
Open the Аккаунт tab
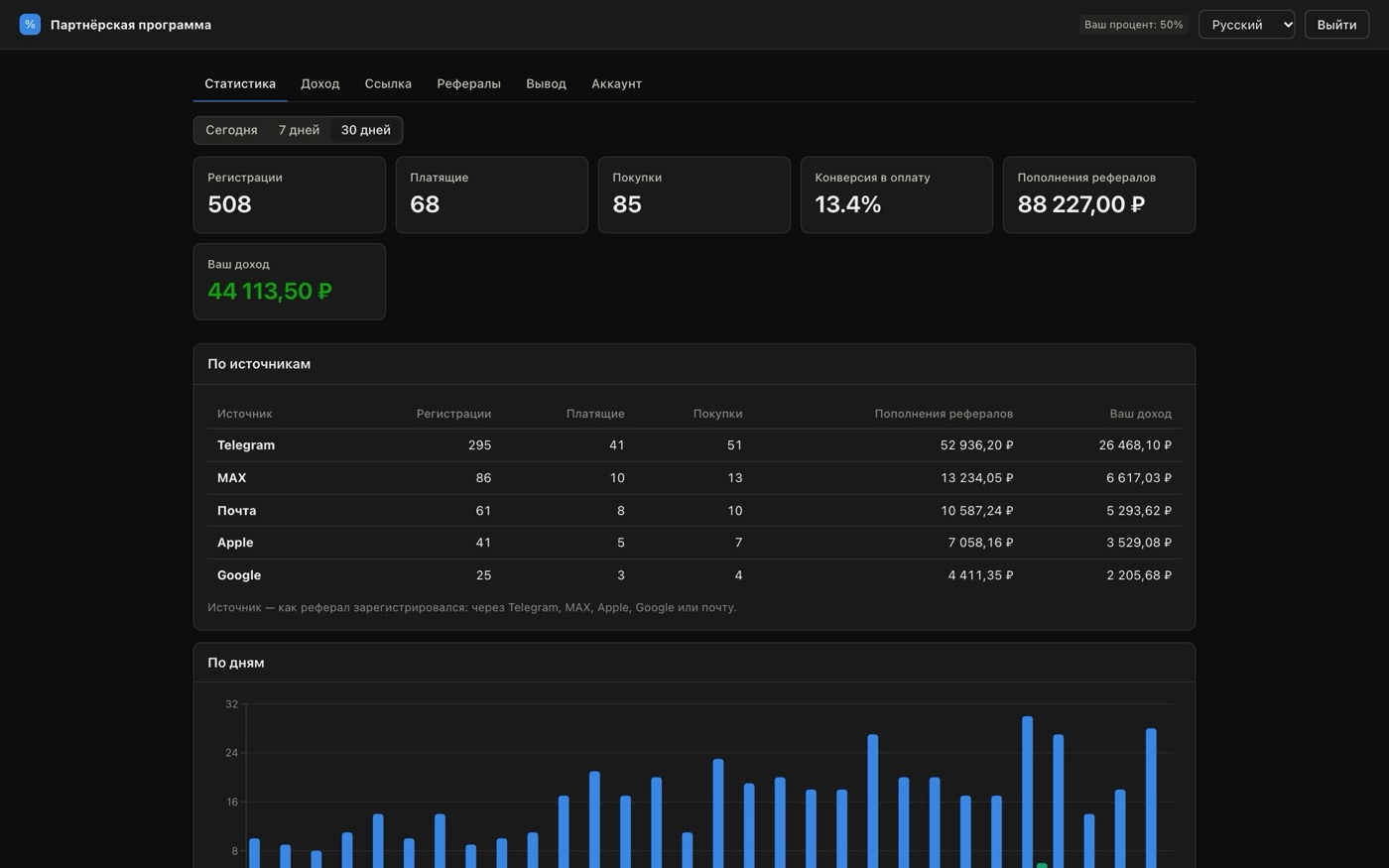pos(616,83)
